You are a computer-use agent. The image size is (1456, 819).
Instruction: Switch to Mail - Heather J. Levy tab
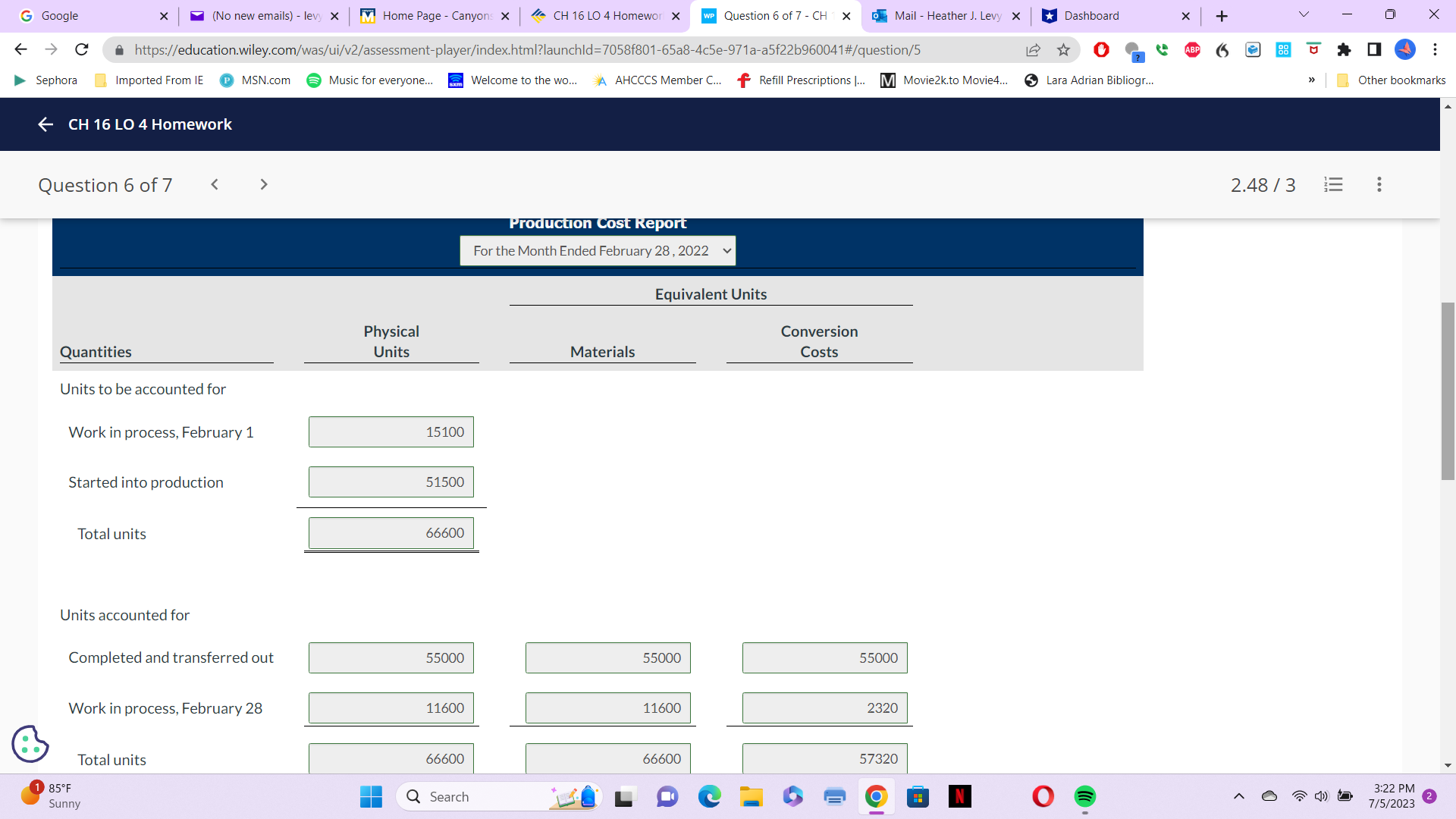(946, 16)
